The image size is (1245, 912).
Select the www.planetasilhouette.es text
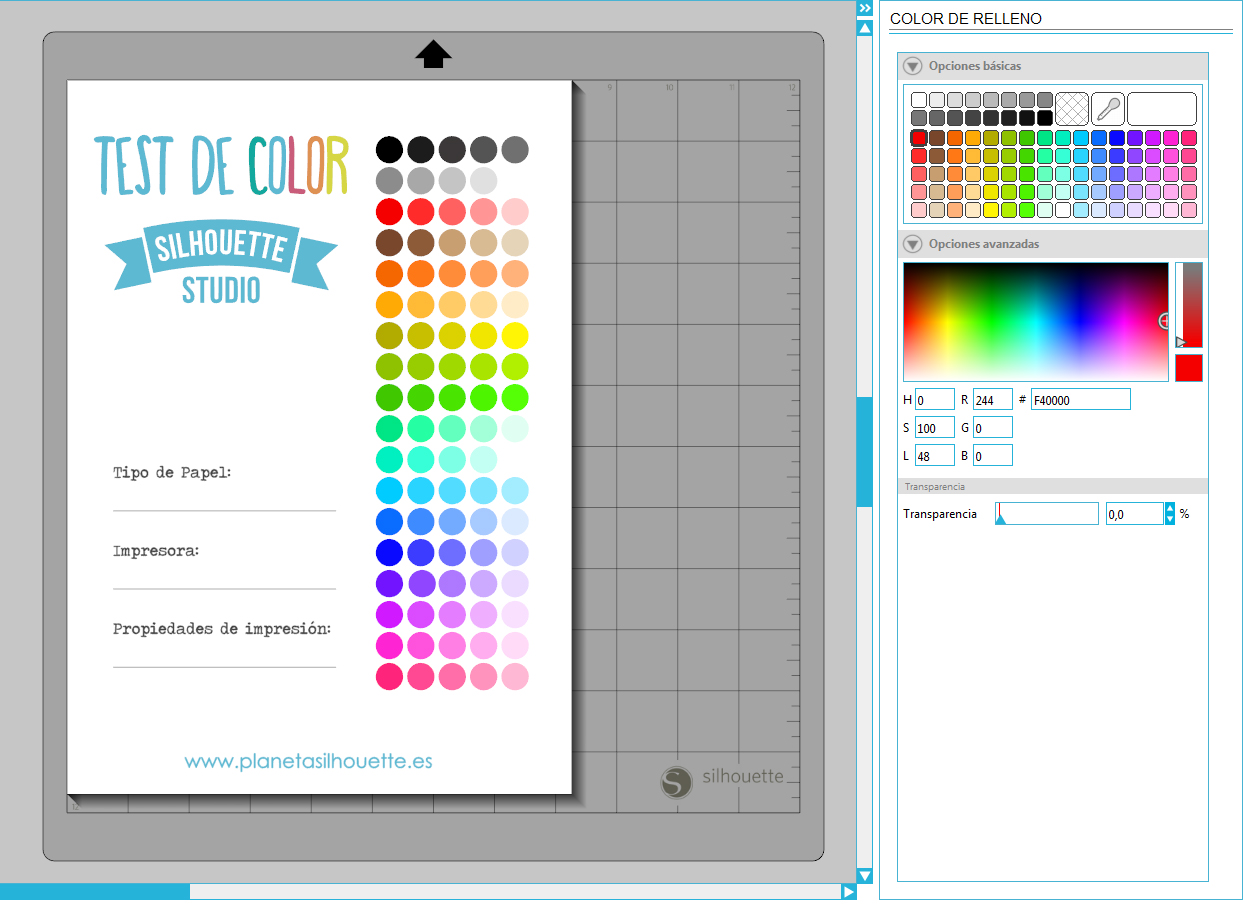tap(309, 761)
